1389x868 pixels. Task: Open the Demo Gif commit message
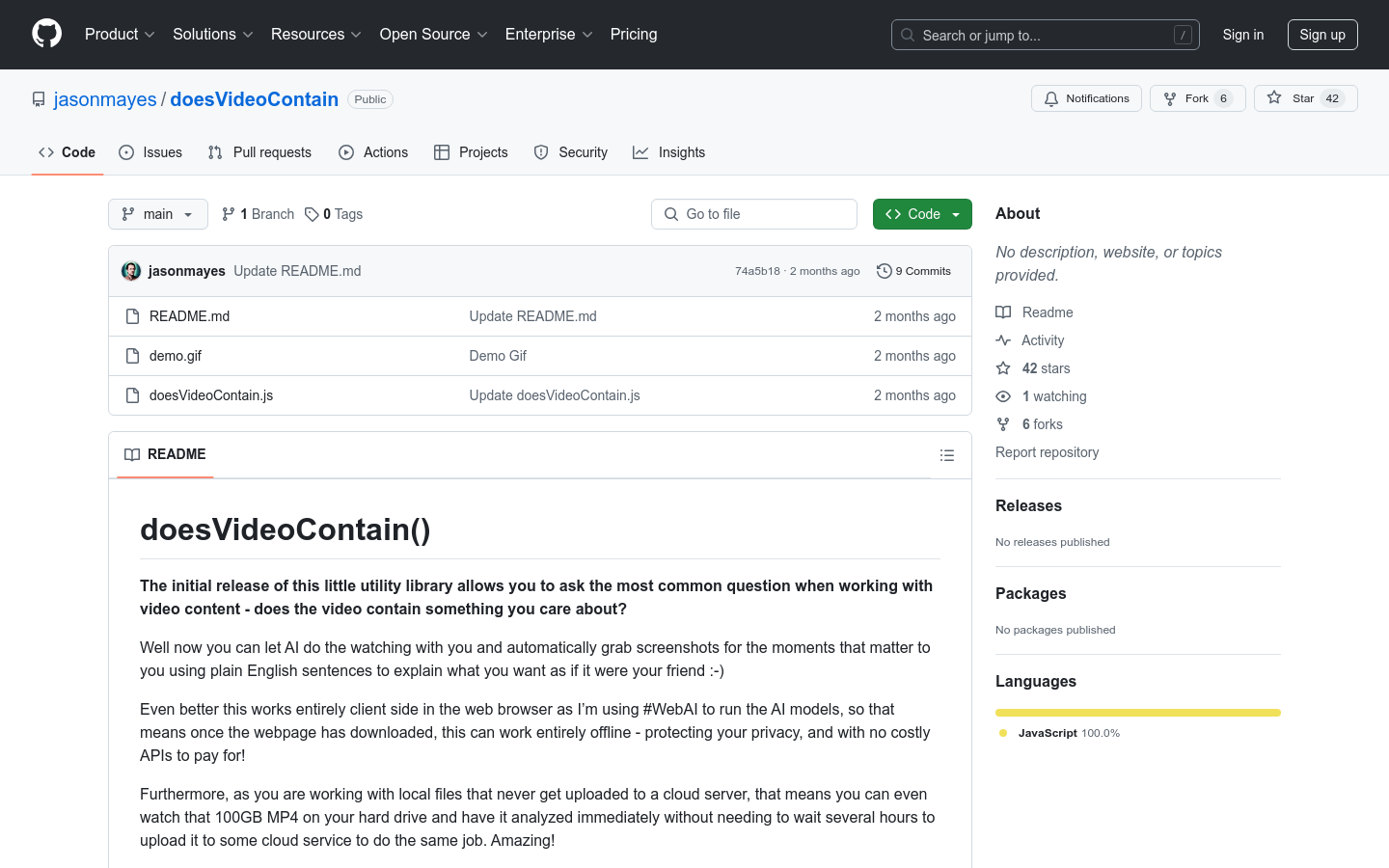(x=498, y=356)
